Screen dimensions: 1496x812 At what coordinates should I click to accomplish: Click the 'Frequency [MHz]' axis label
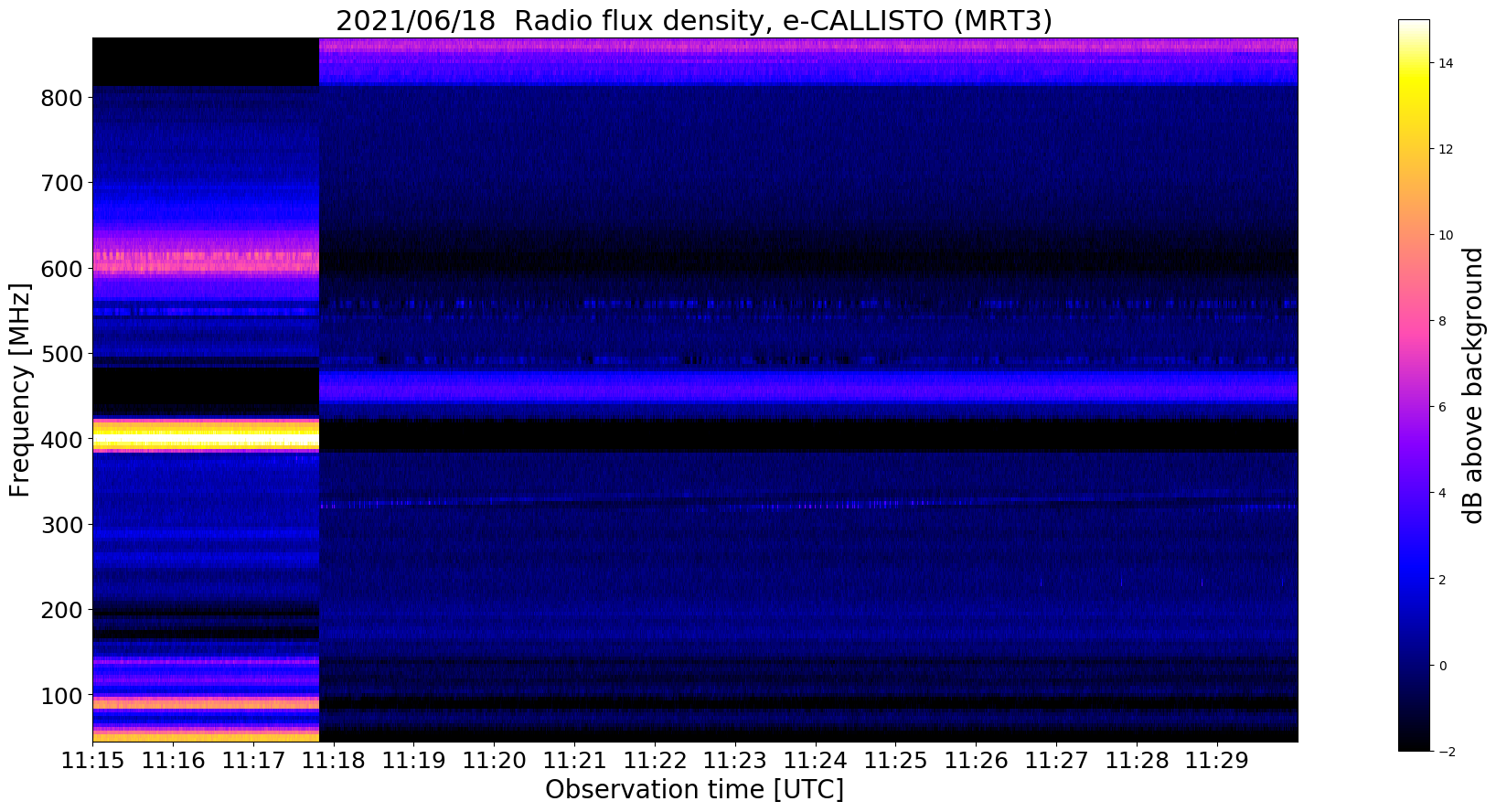[20, 390]
